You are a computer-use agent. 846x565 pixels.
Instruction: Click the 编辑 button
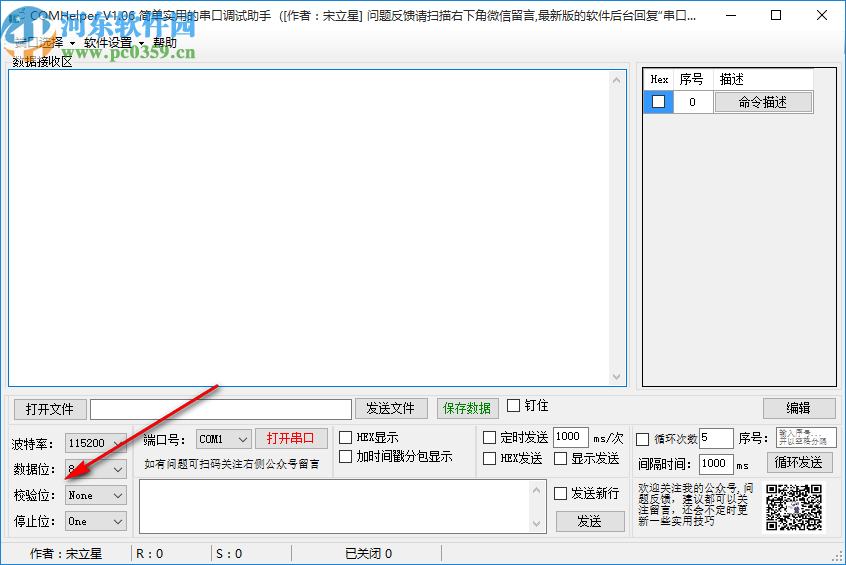pos(799,408)
